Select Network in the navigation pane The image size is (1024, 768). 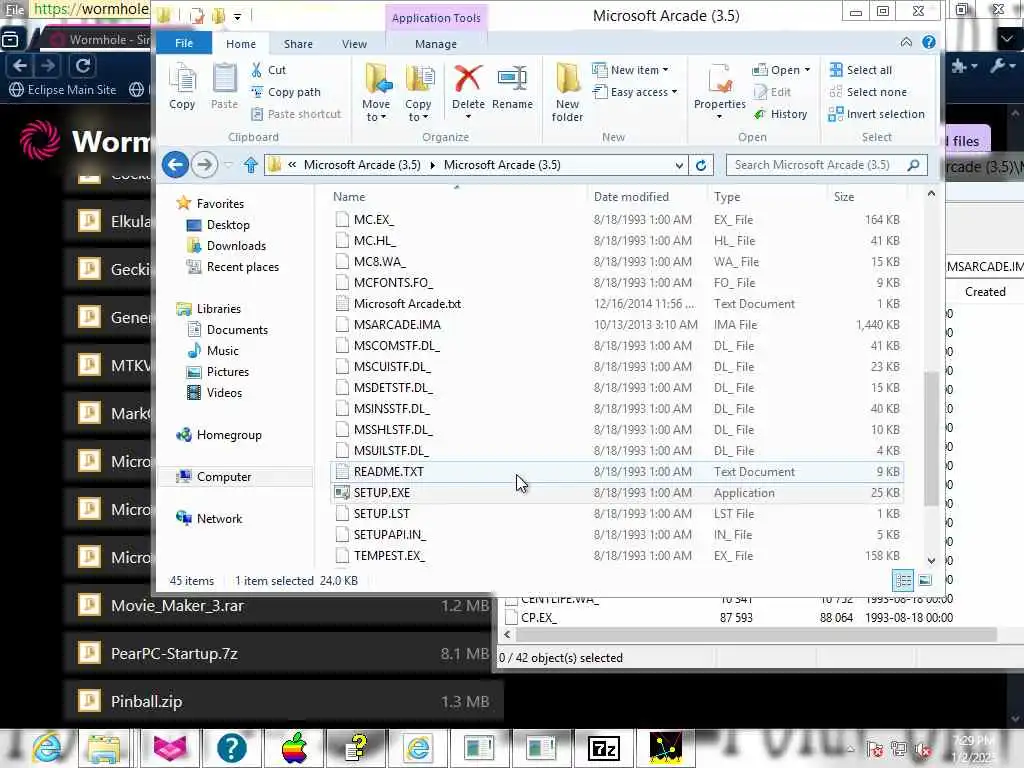219,519
